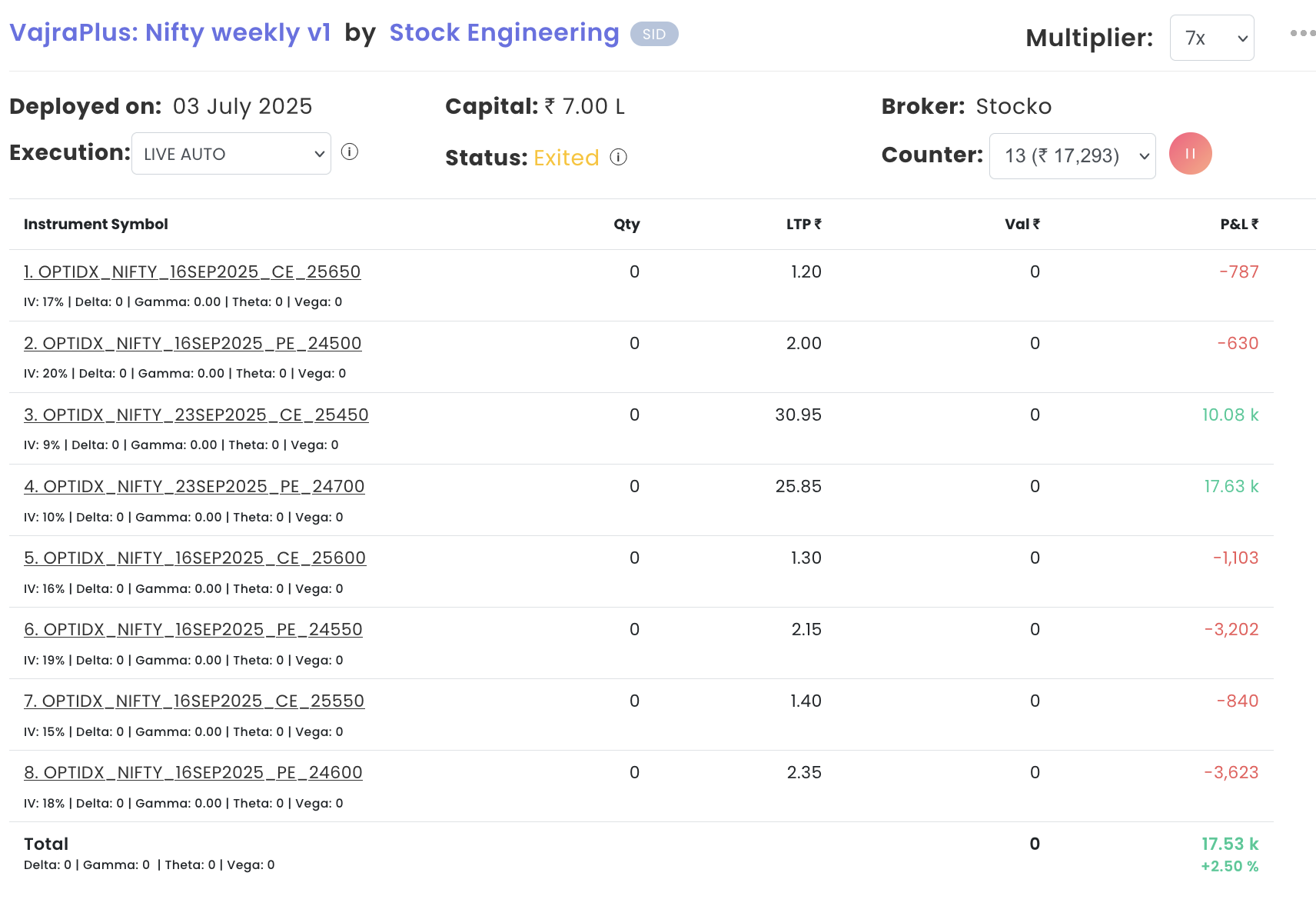Click the Instrument Symbol column header

(x=96, y=225)
